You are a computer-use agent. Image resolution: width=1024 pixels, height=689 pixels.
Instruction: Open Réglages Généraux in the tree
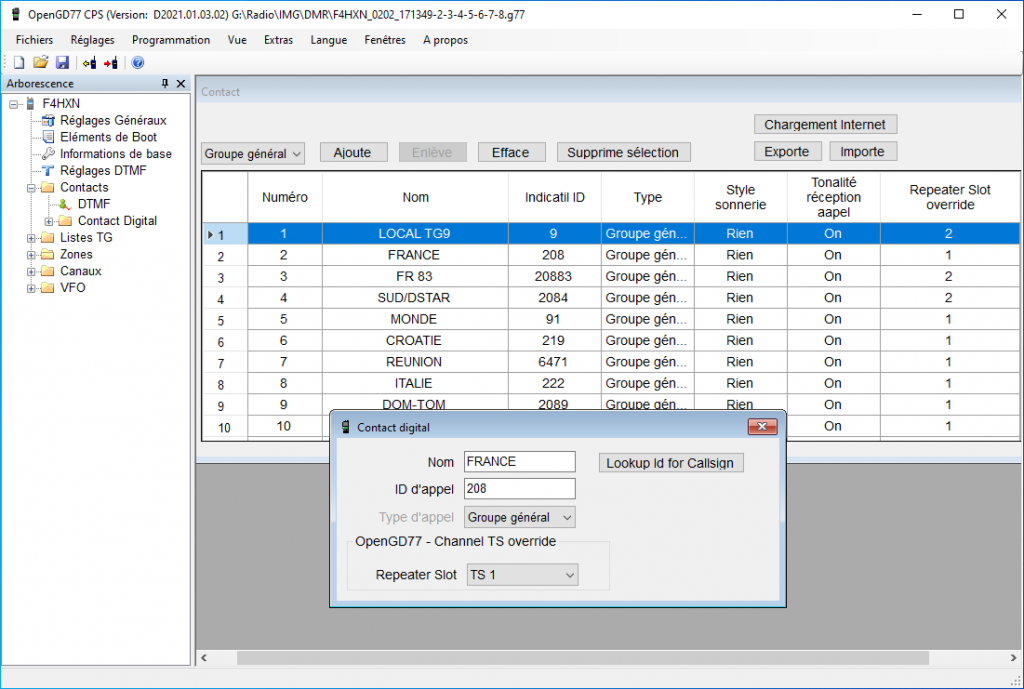click(113, 120)
